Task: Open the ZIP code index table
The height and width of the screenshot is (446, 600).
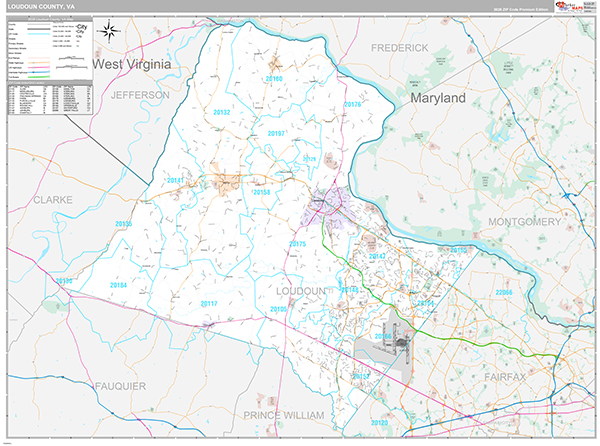Action: click(49, 100)
